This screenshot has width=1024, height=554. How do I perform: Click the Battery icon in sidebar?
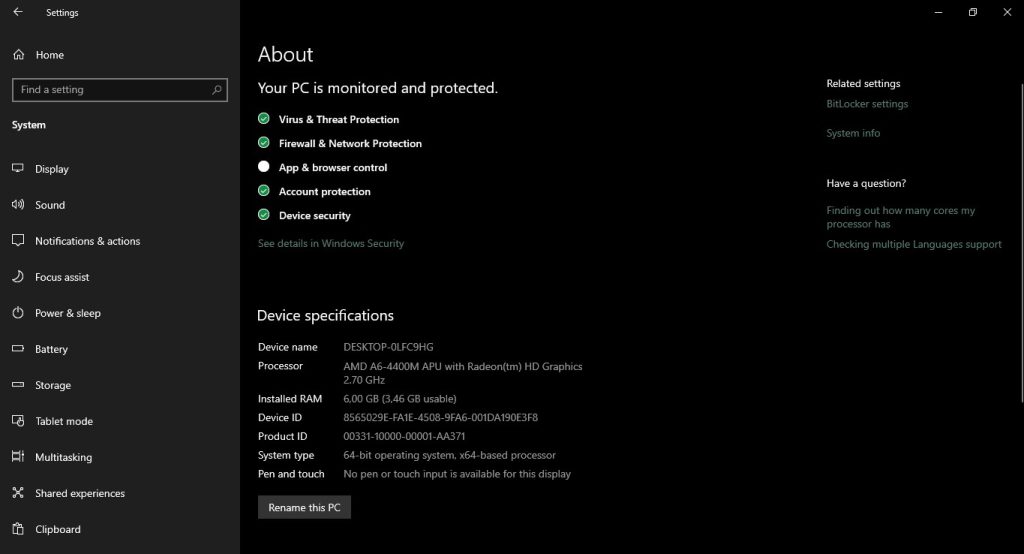[x=18, y=349]
